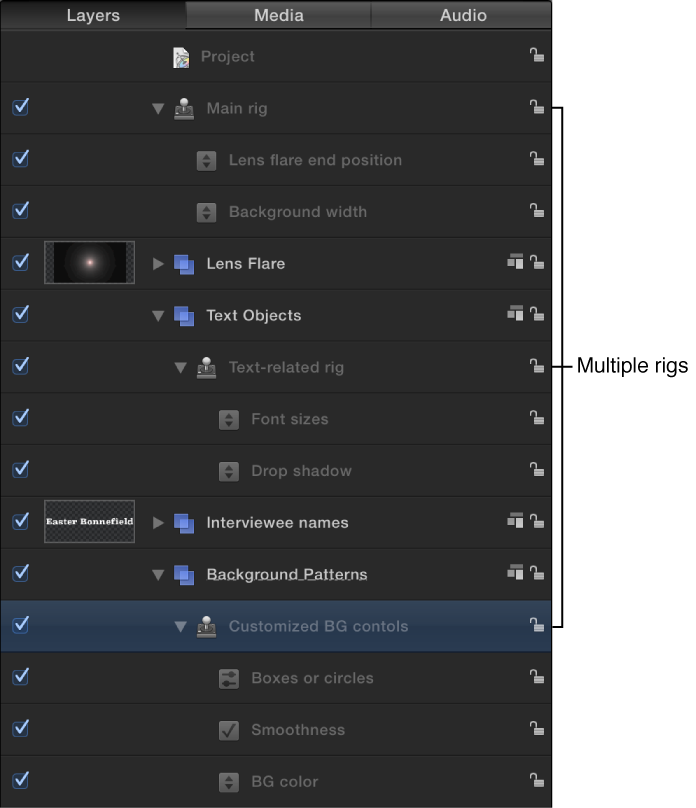Collapse the Text-related rig

180,367
